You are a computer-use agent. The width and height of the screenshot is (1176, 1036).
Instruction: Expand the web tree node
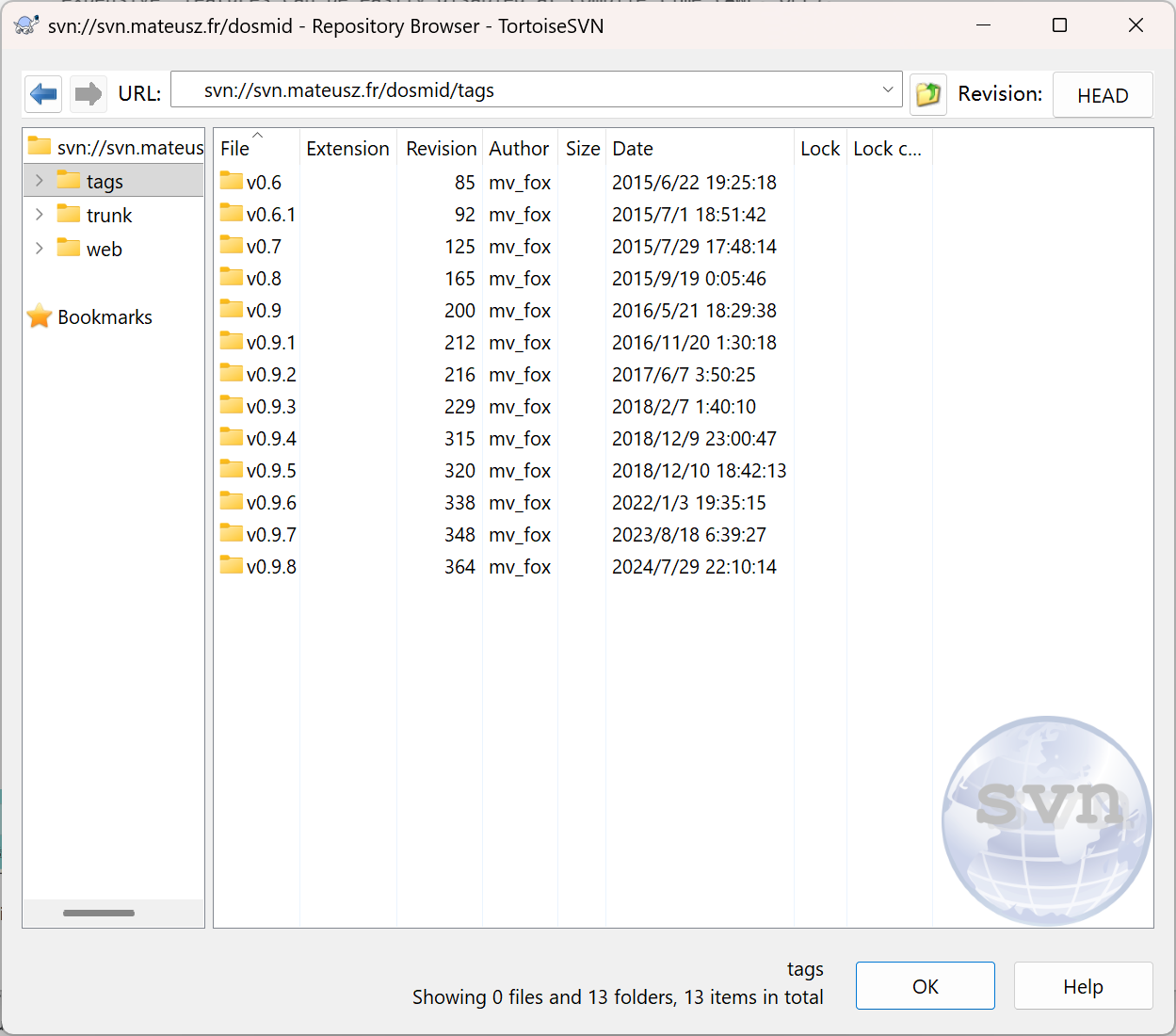point(39,248)
